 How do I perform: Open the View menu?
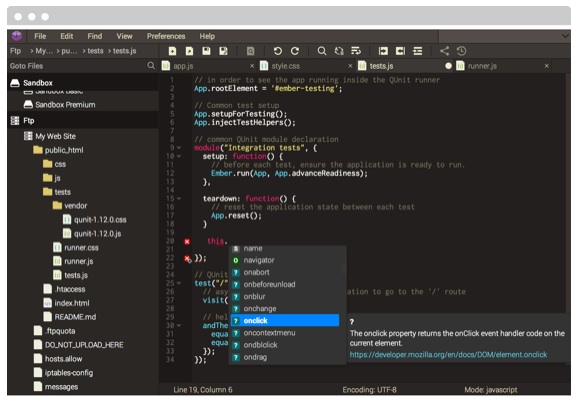point(124,36)
